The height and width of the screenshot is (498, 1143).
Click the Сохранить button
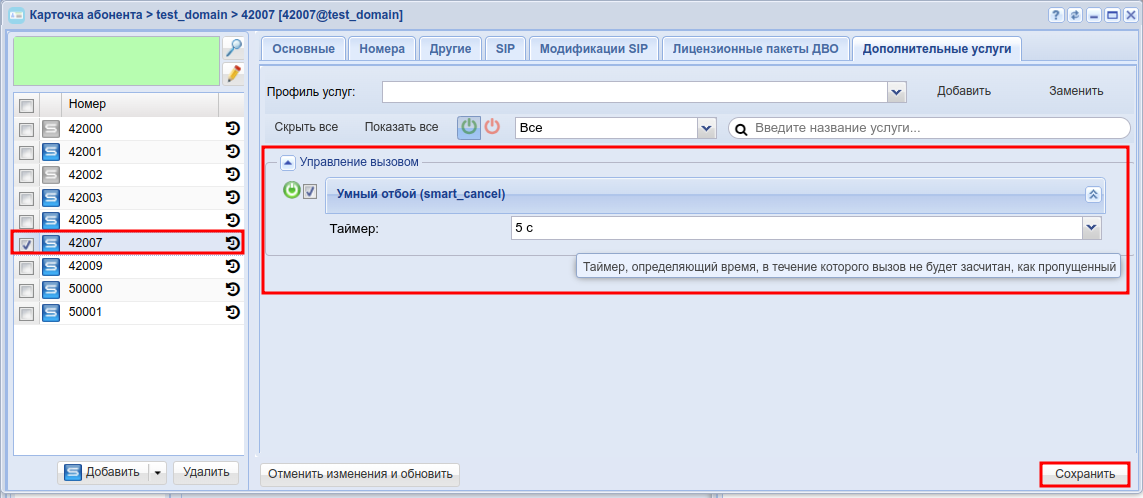click(x=1085, y=474)
